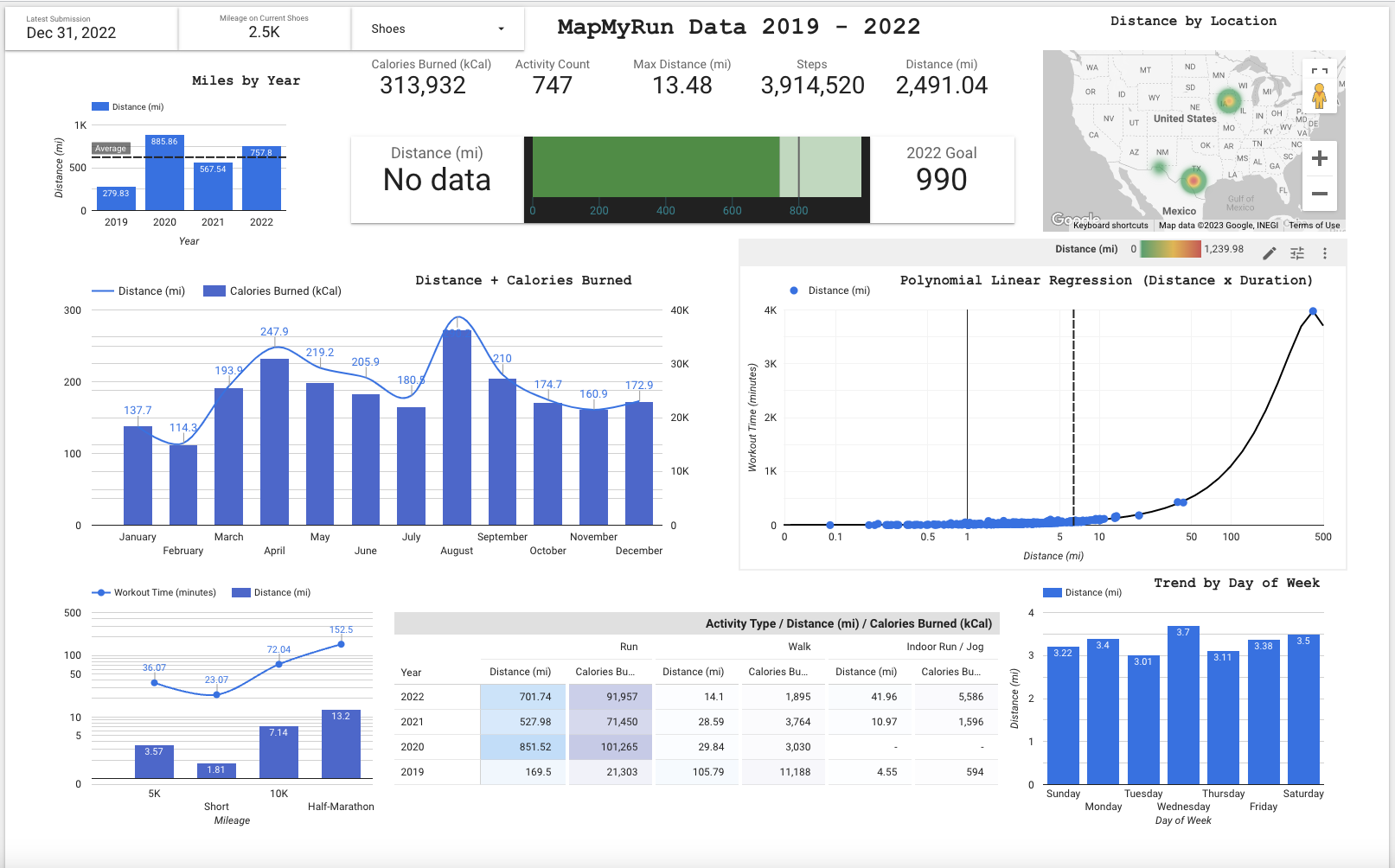Select the Street View pegman on map
This screenshot has height=868, width=1395.
1319,95
